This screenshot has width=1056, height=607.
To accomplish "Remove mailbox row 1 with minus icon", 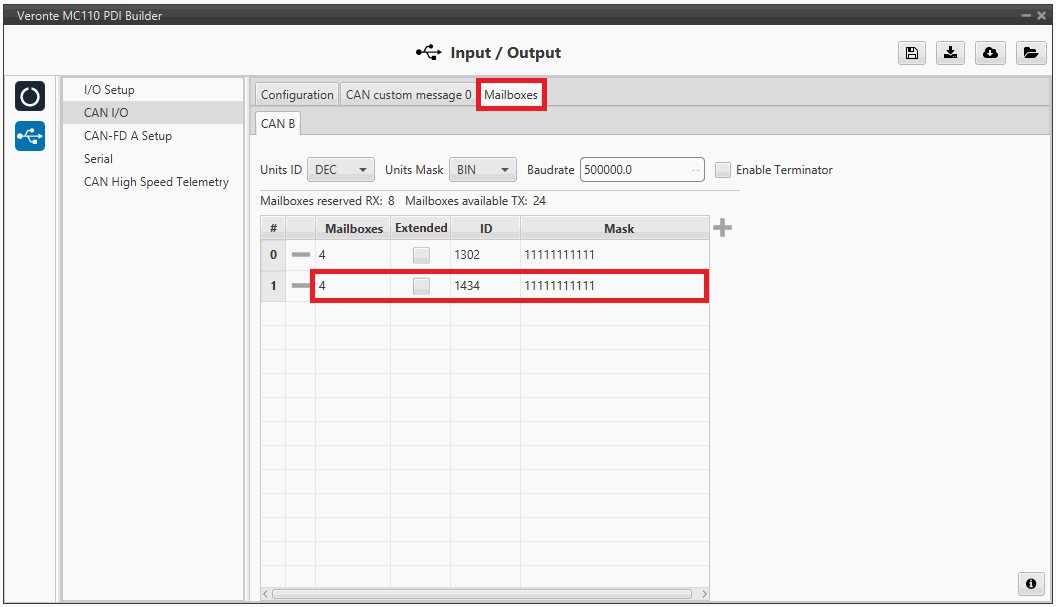I will 300,286.
